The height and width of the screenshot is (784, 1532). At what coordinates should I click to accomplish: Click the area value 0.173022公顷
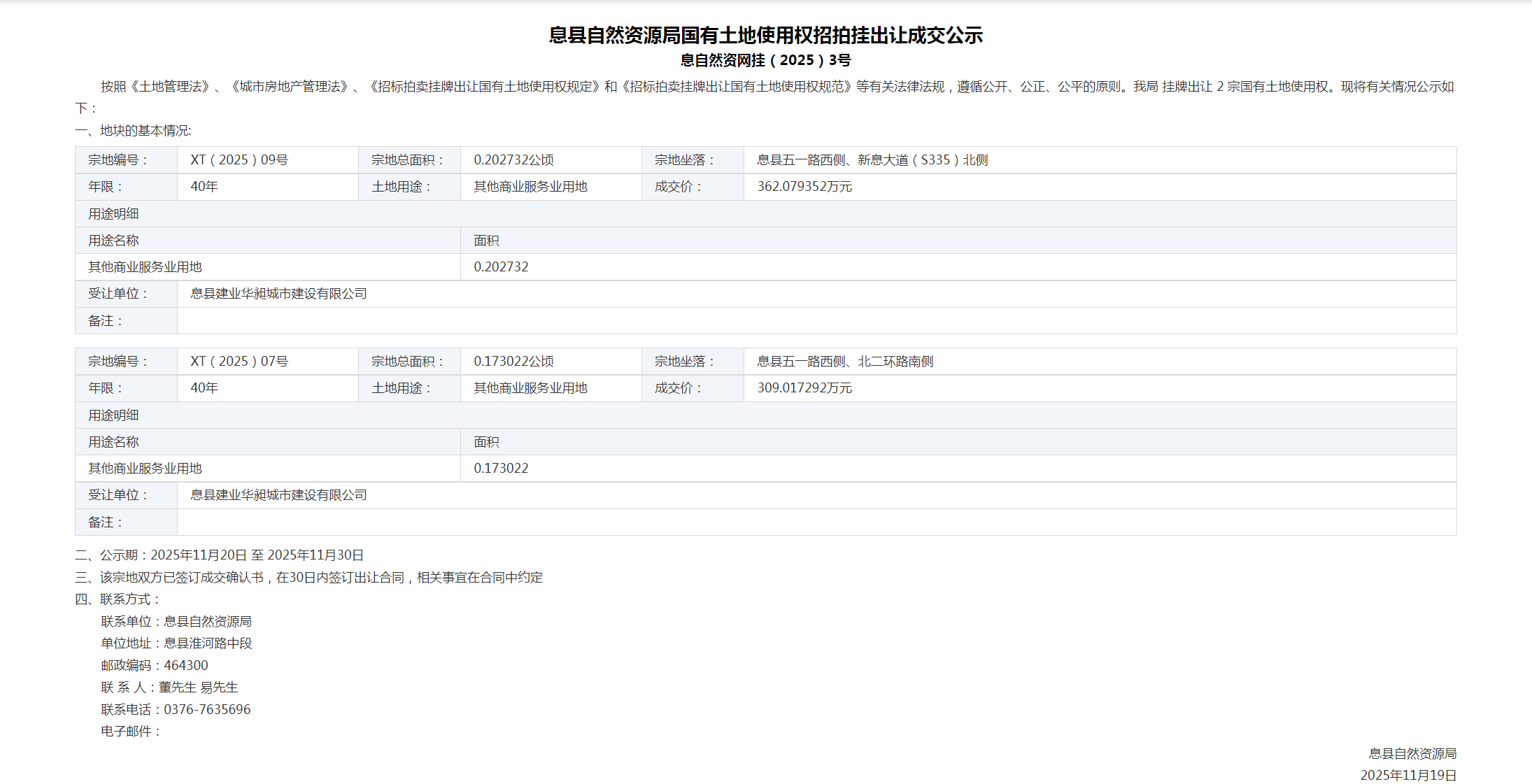tap(513, 362)
